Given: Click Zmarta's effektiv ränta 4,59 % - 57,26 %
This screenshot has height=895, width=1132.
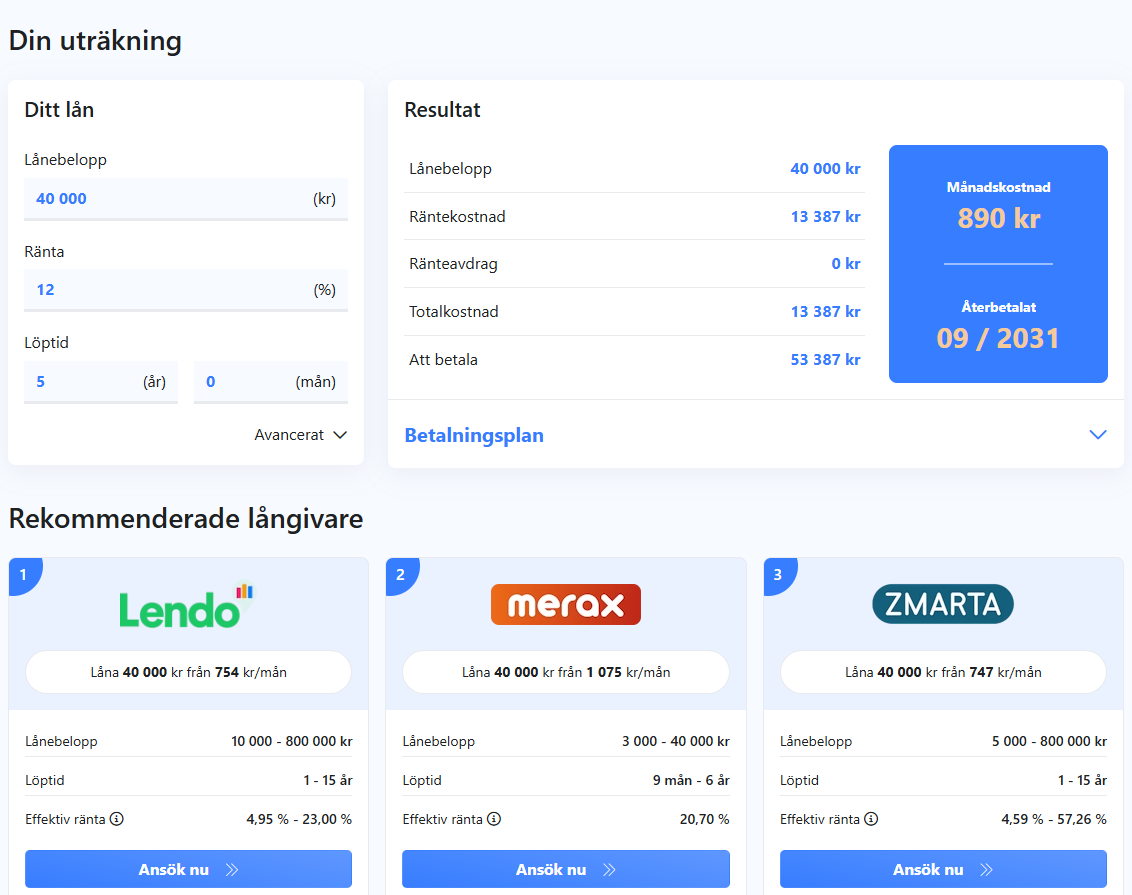Looking at the screenshot, I should coord(1053,819).
